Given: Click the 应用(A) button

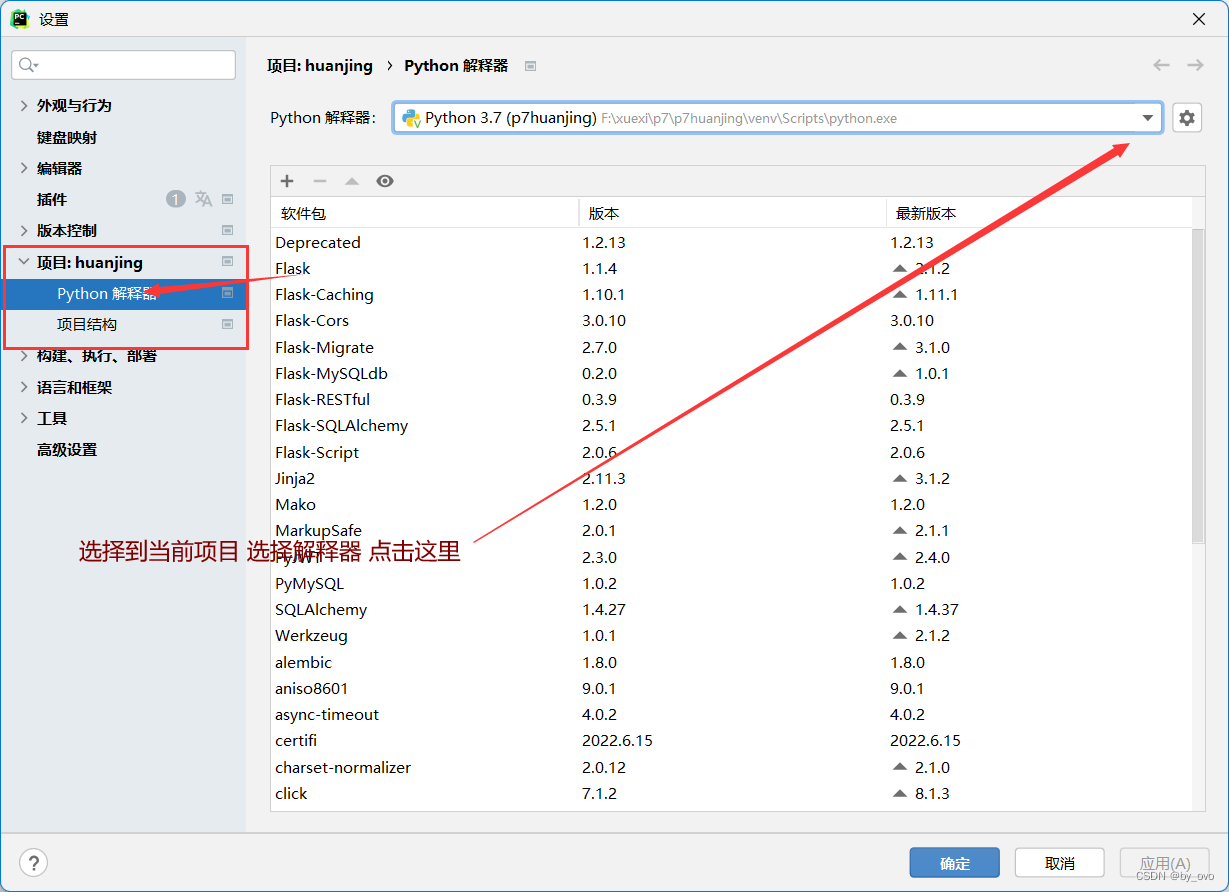Looking at the screenshot, I should pos(1165,863).
